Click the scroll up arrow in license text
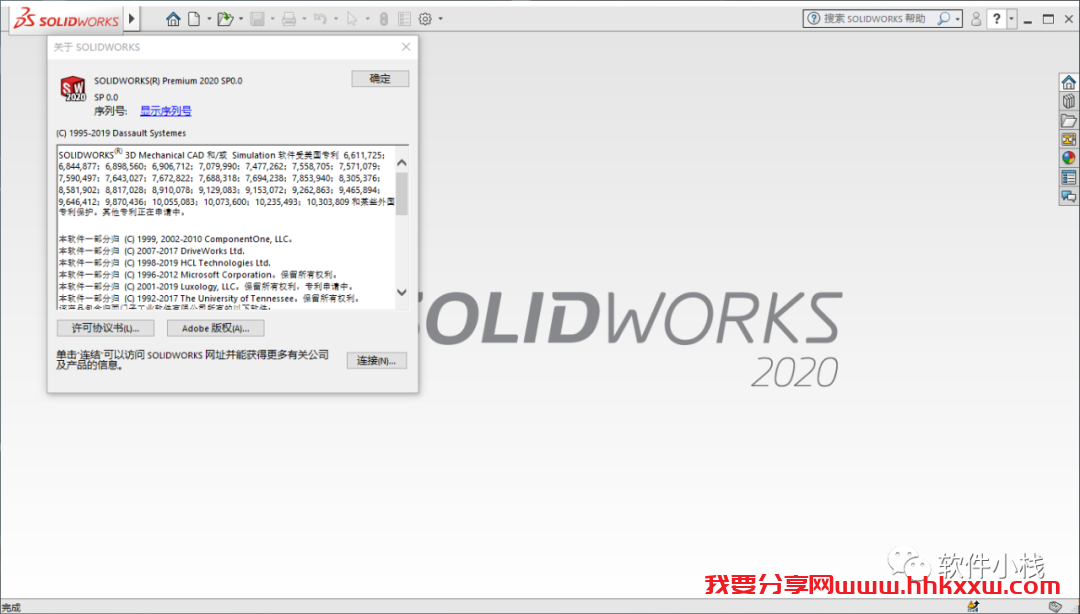This screenshot has width=1080, height=614. pyautogui.click(x=402, y=163)
